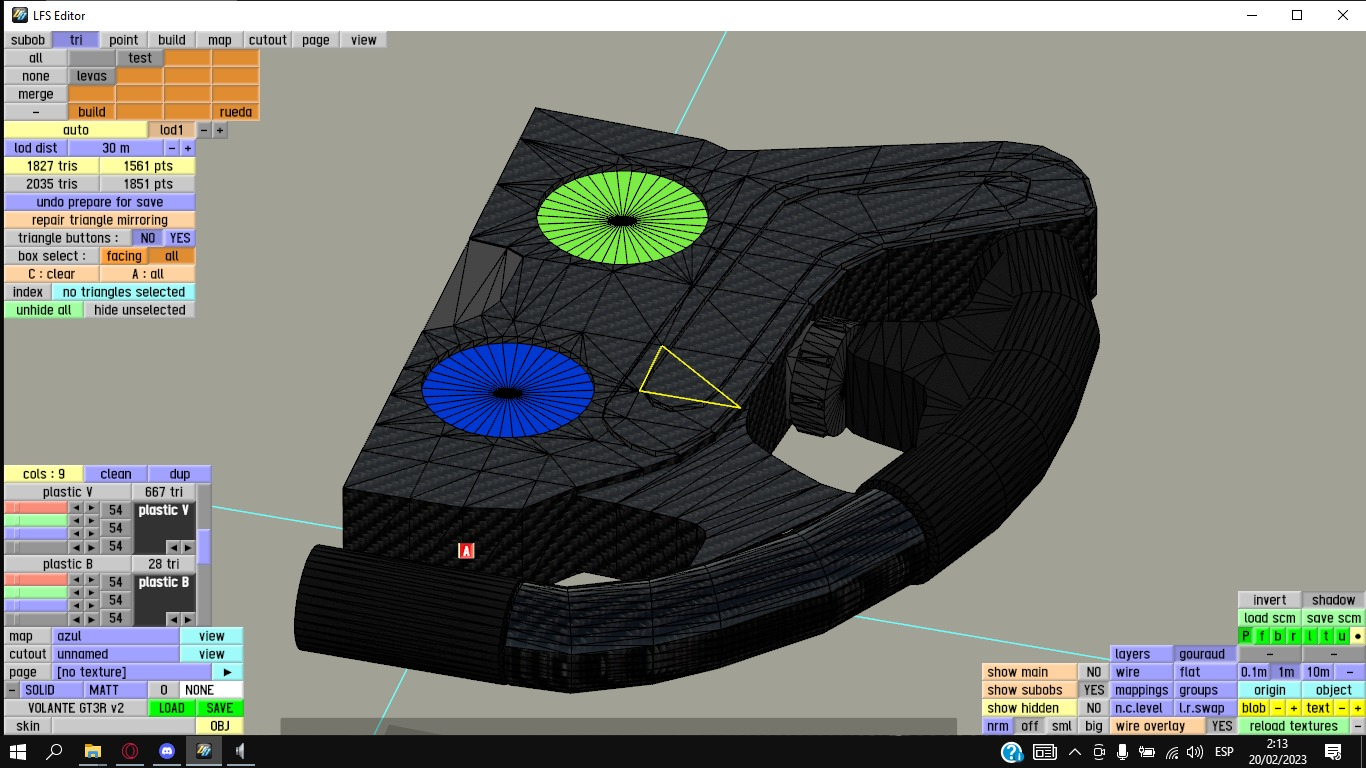Click the levas subobject slot

point(92,76)
